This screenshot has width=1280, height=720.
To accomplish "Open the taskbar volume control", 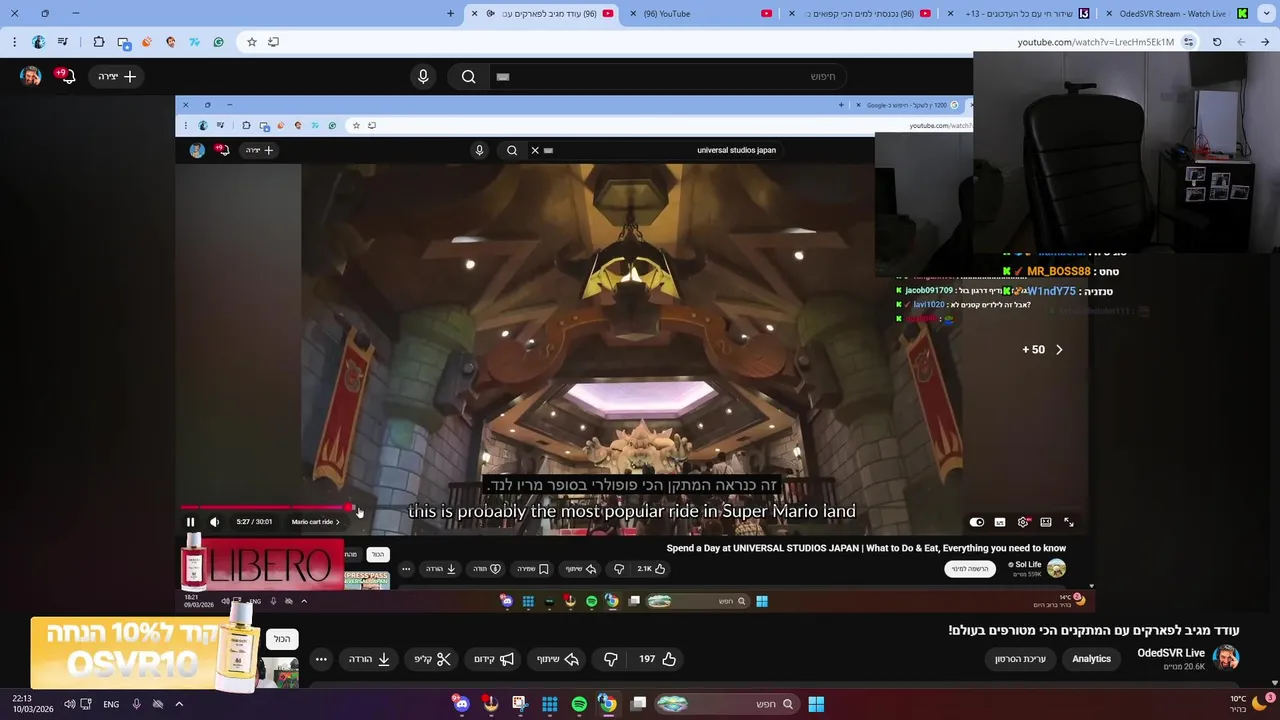I will pos(69,704).
